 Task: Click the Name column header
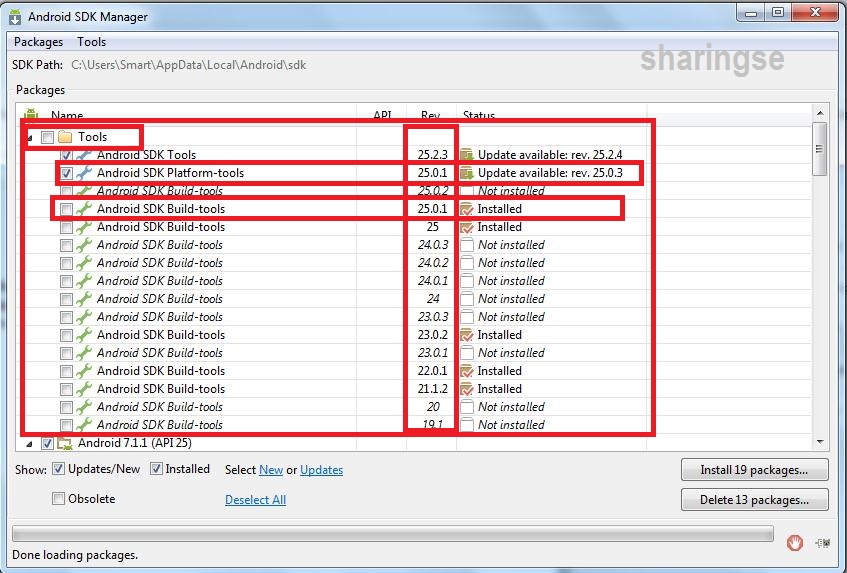tap(67, 115)
